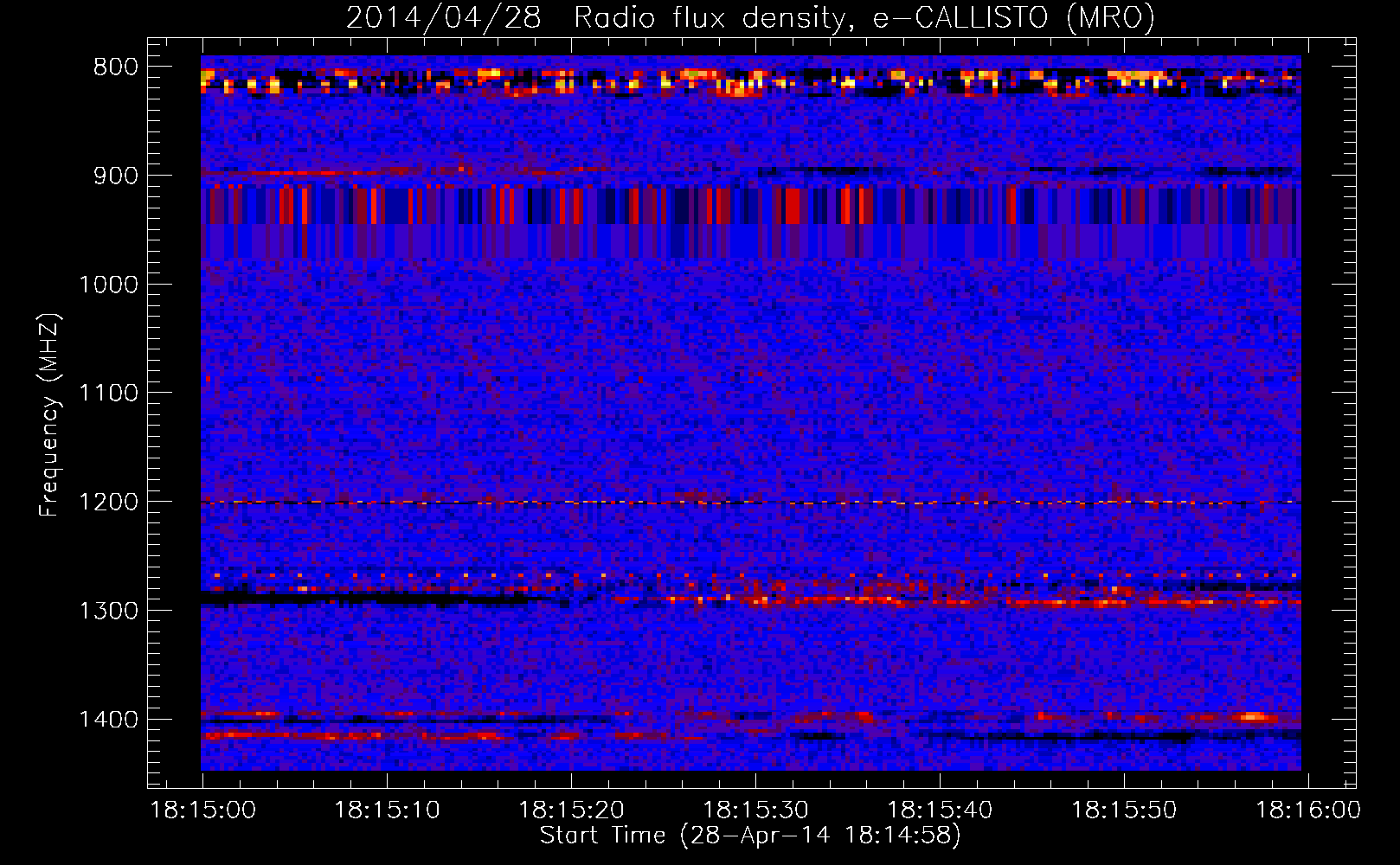This screenshot has width=1400, height=865.
Task: Select the 1300 frequency tick label
Action: 108,611
